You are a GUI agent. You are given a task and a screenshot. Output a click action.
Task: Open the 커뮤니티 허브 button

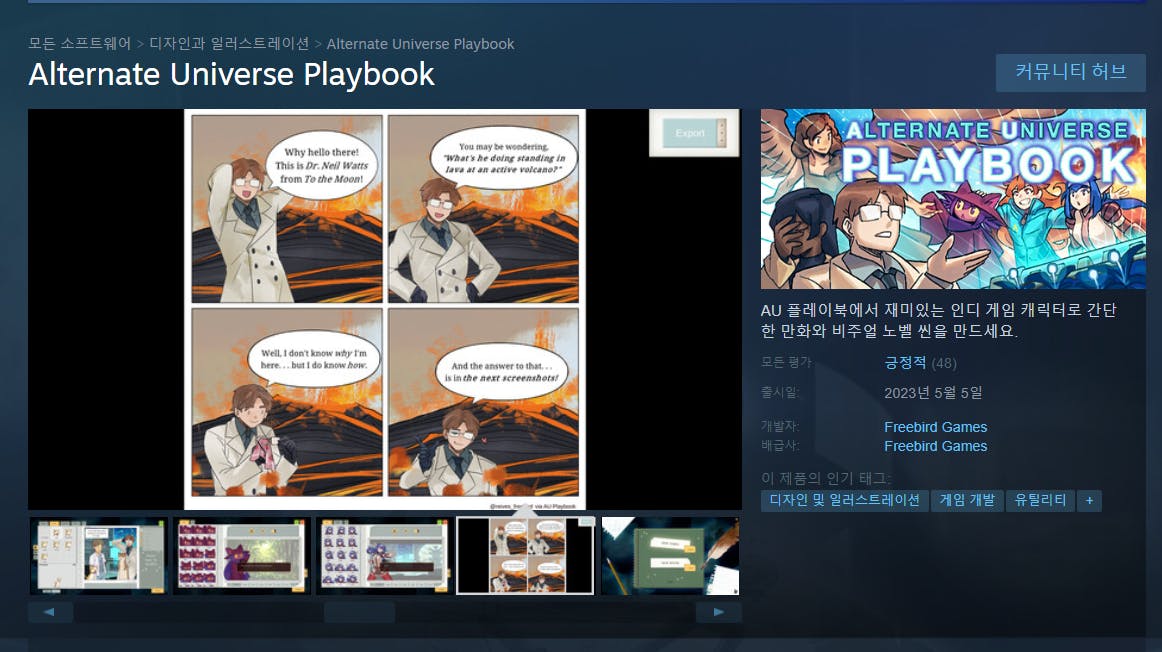1070,72
